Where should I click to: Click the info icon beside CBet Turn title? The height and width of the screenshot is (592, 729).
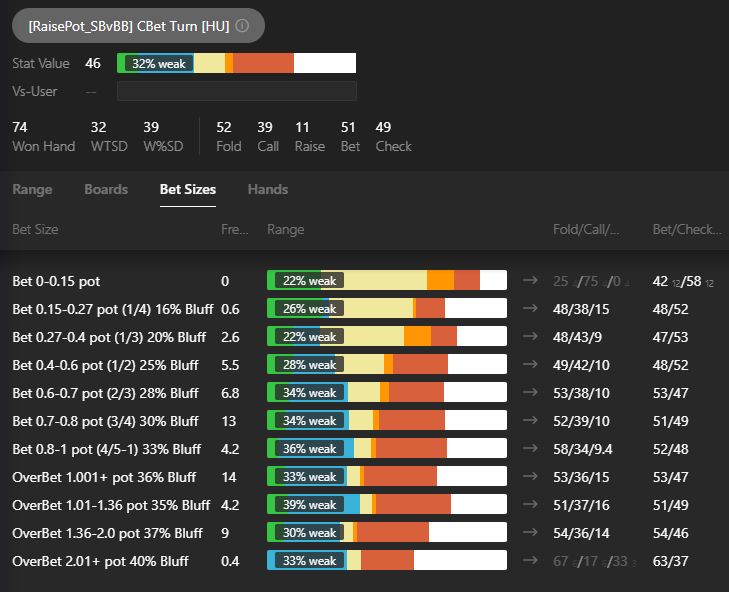(242, 26)
